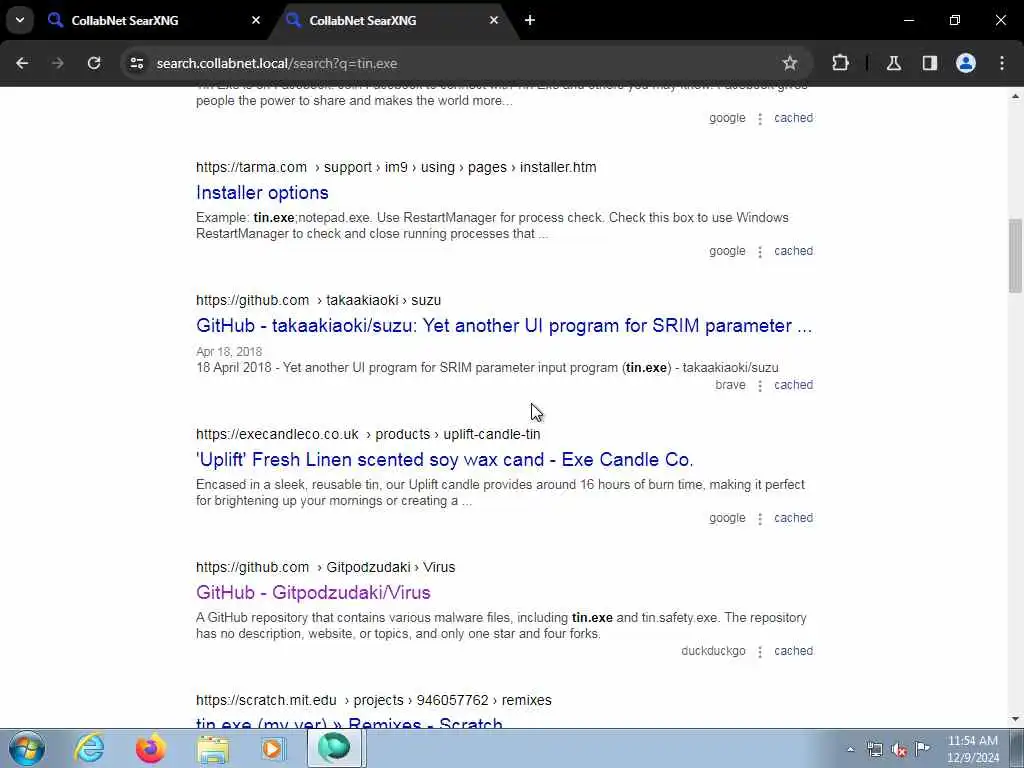
Task: Open options dots for Exe Candle result
Action: click(760, 519)
